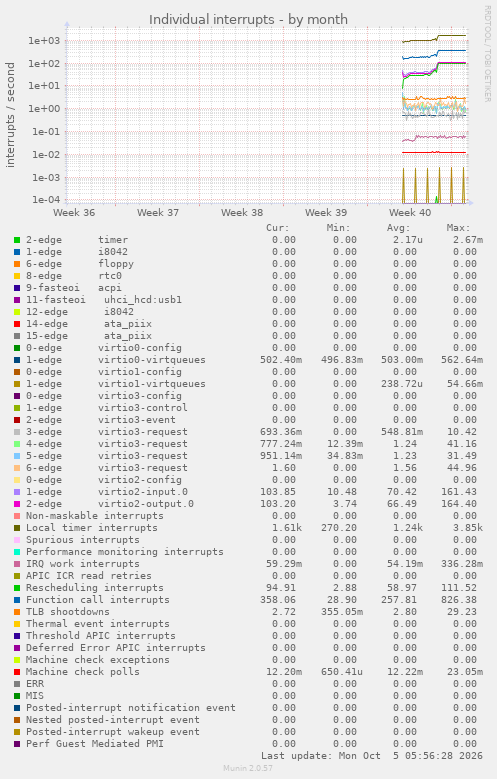Select the swatch beside virtio2-input.0
This screenshot has height=779, width=497.
17,492
